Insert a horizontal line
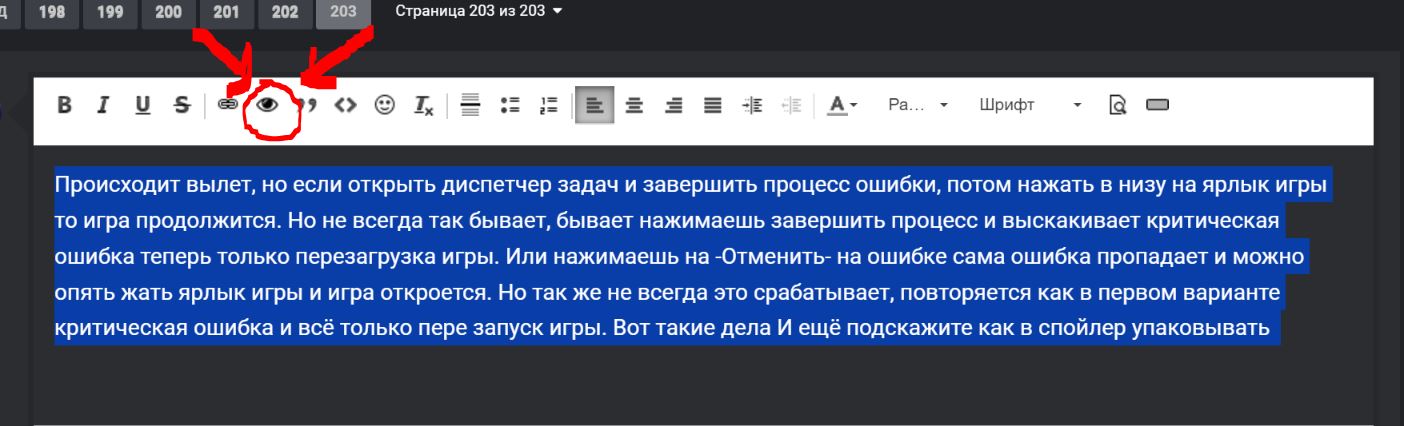Image resolution: width=1404 pixels, height=426 pixels. (x=471, y=104)
